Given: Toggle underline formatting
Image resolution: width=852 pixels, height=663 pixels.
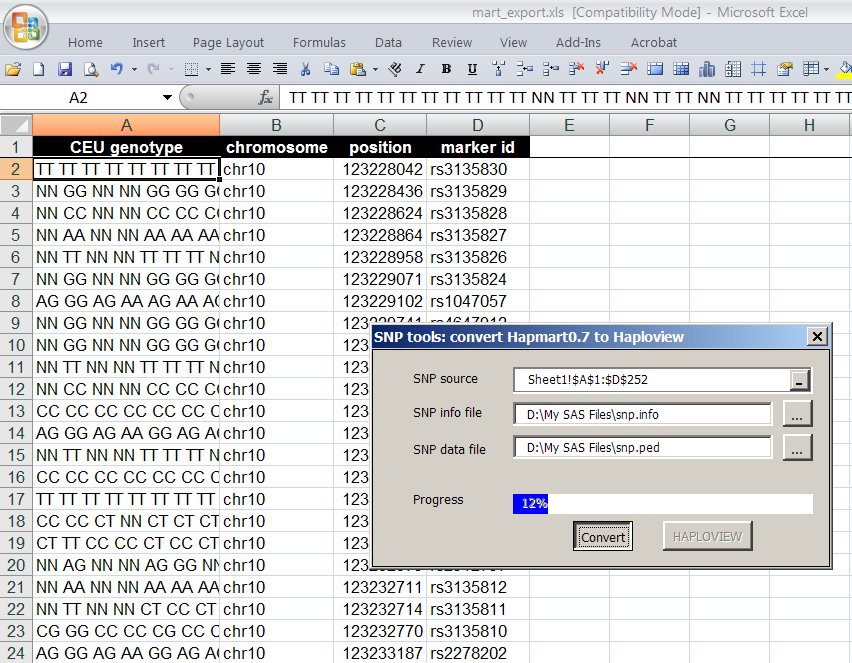Looking at the screenshot, I should tap(472, 69).
